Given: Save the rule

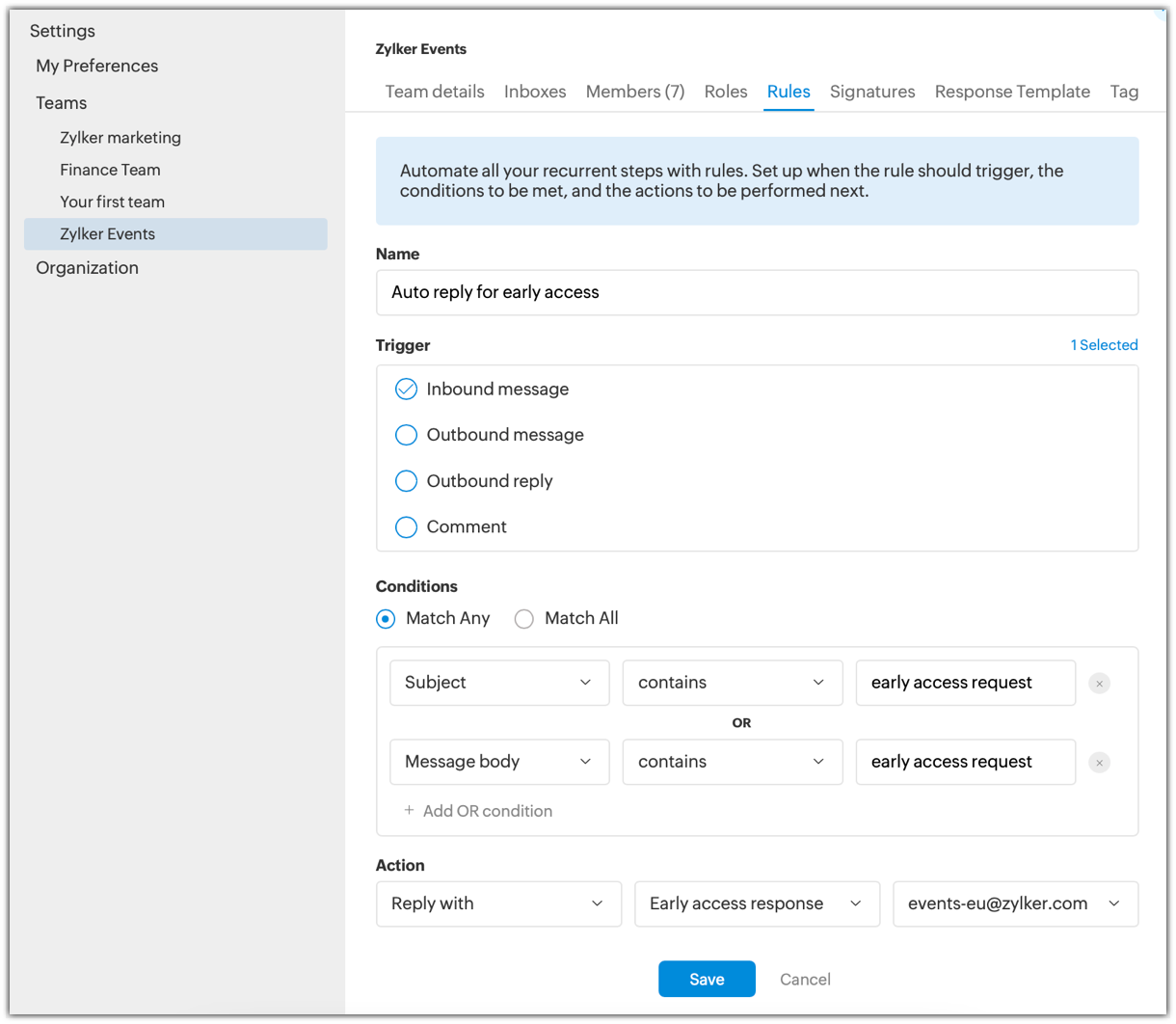Looking at the screenshot, I should [x=707, y=979].
